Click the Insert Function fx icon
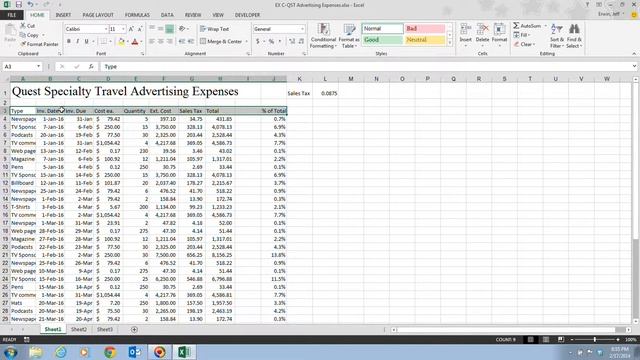This screenshot has height=360, width=640. (x=91, y=66)
